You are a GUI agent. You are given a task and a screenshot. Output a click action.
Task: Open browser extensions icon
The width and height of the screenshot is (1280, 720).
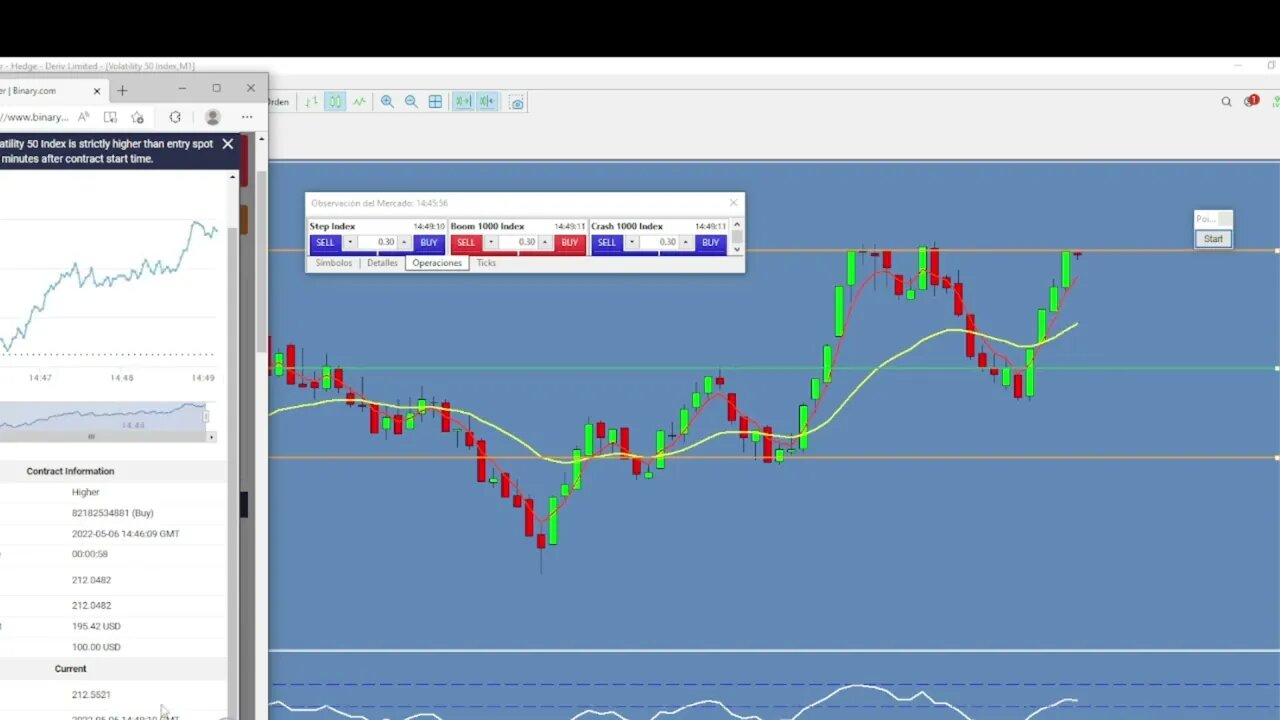pos(175,117)
